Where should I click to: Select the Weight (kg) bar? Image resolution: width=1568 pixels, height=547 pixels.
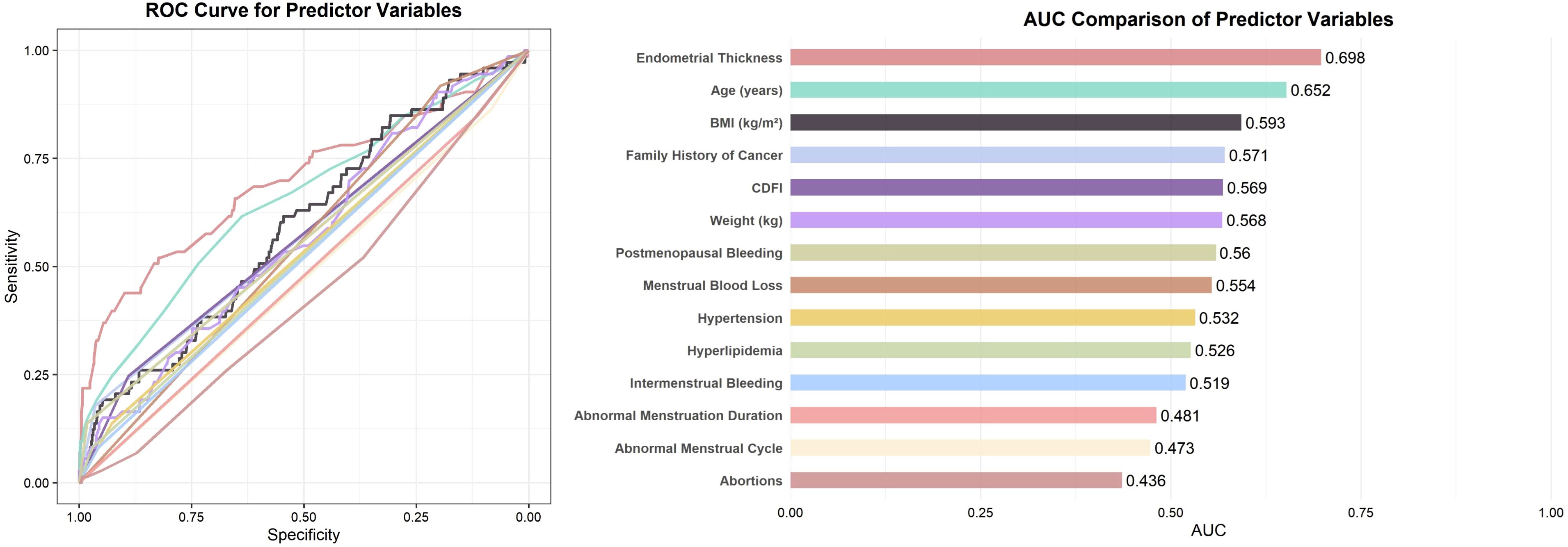1006,220
